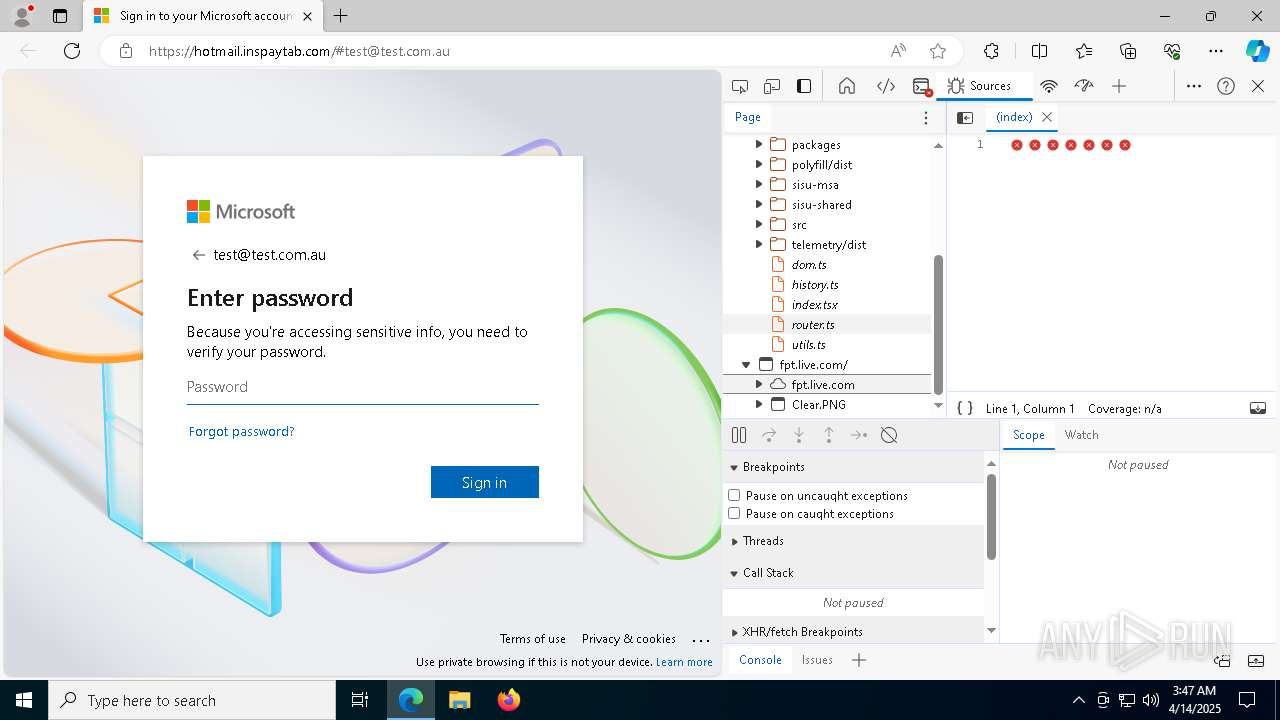Focus the Password input field
This screenshot has width=1280, height=720.
(363, 387)
